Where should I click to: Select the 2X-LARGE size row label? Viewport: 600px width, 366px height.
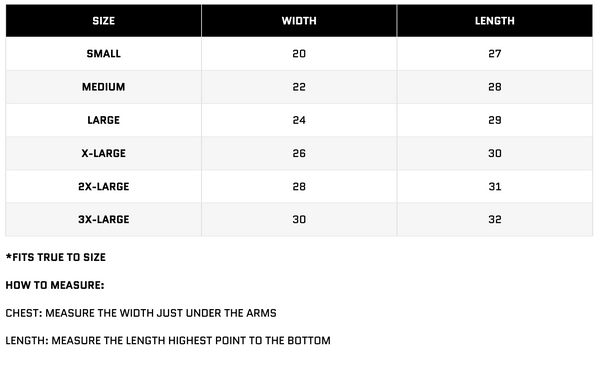(104, 186)
